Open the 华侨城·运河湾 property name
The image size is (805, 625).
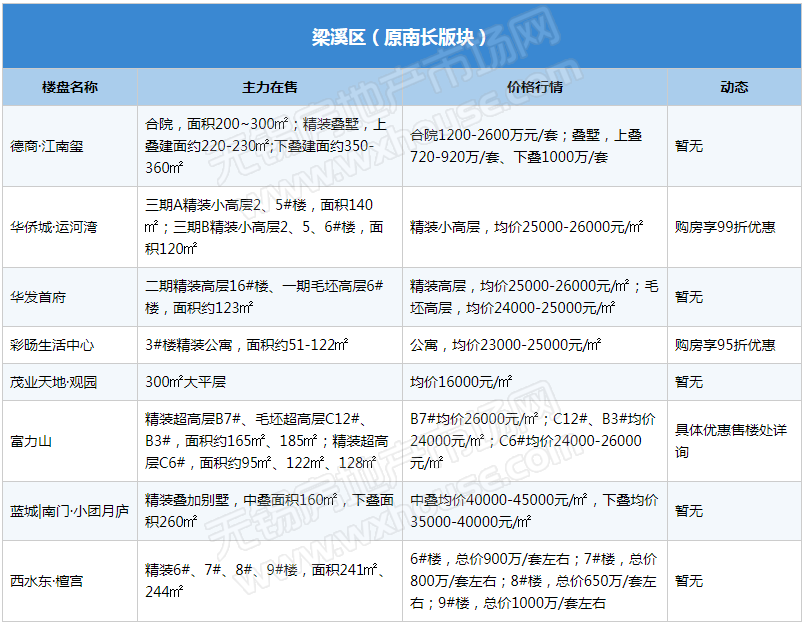(53, 227)
